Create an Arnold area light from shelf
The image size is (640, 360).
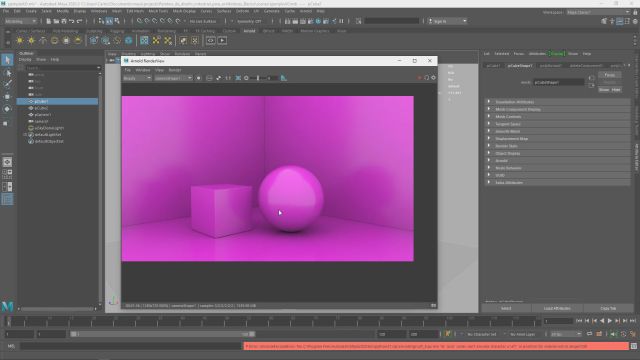tap(20, 40)
